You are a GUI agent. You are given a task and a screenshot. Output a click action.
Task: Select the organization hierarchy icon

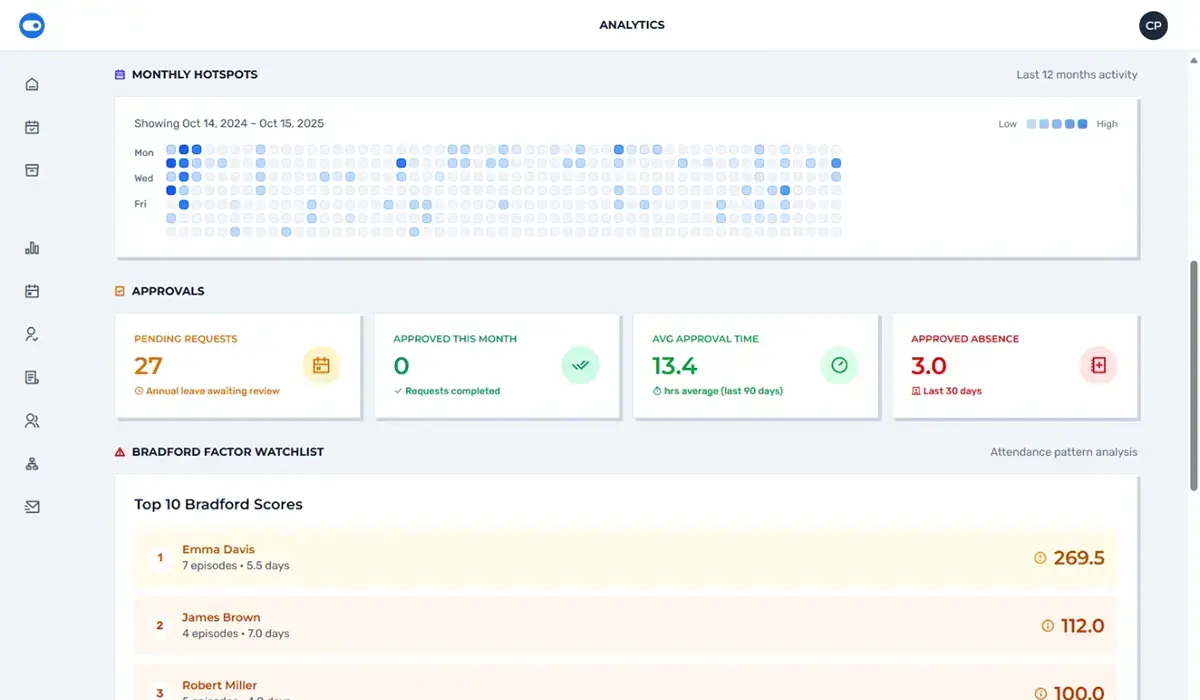pos(32,463)
